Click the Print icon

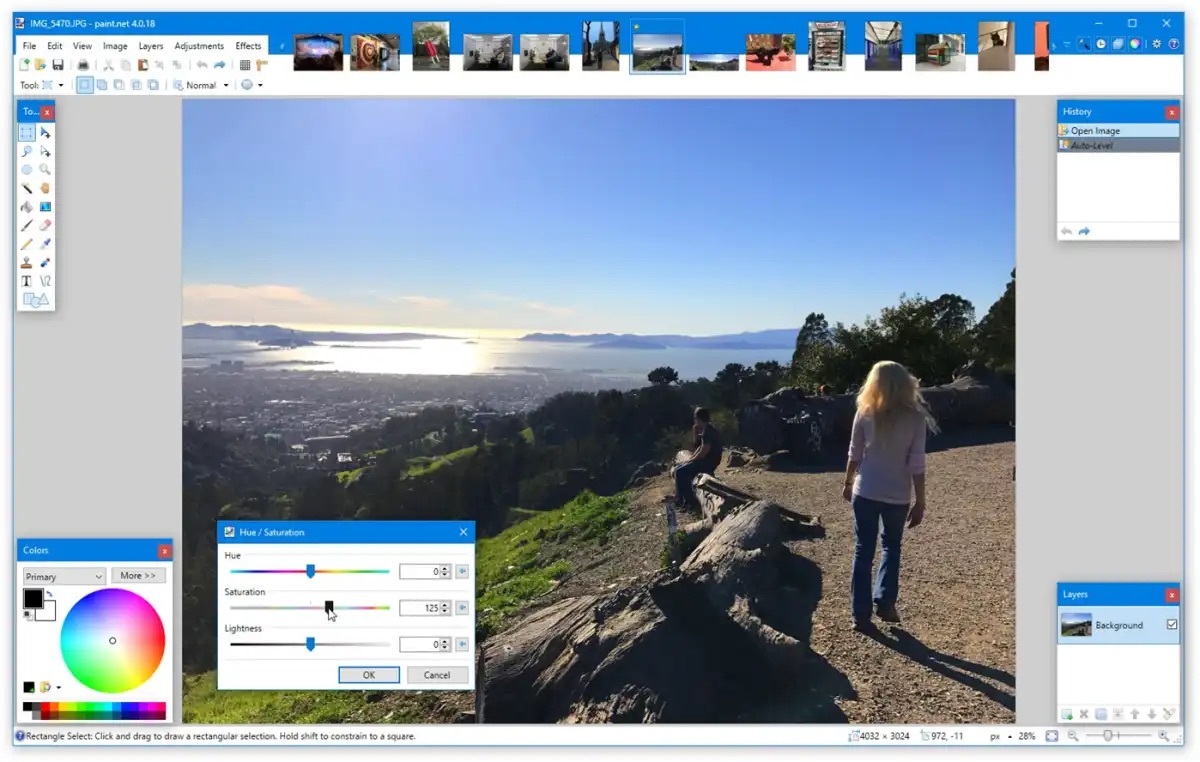pyautogui.click(x=83, y=65)
